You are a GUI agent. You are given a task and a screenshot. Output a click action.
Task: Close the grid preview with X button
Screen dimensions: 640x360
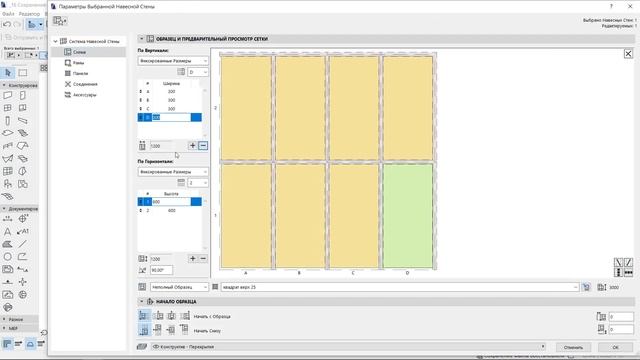tap(628, 54)
